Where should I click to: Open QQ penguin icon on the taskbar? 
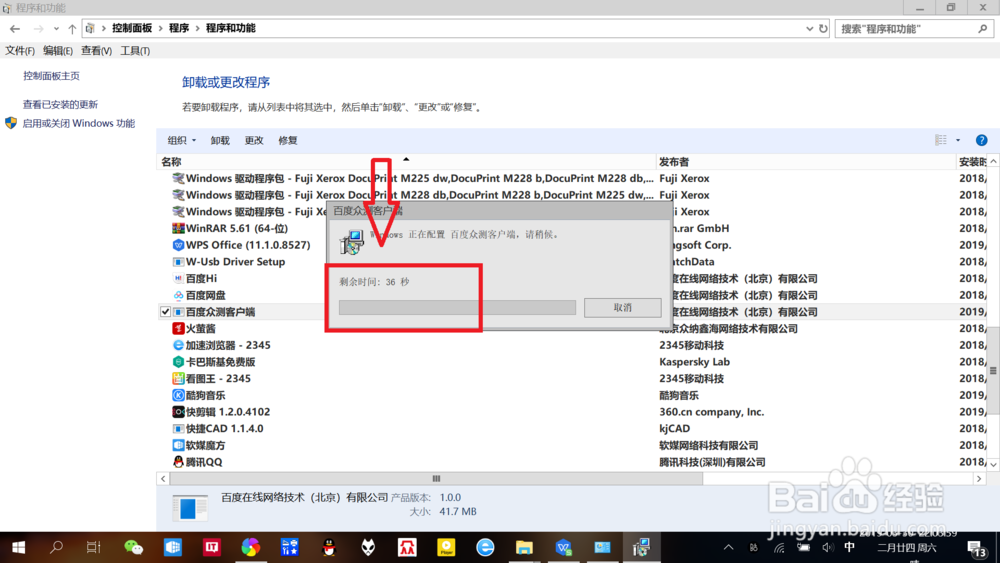click(x=329, y=547)
